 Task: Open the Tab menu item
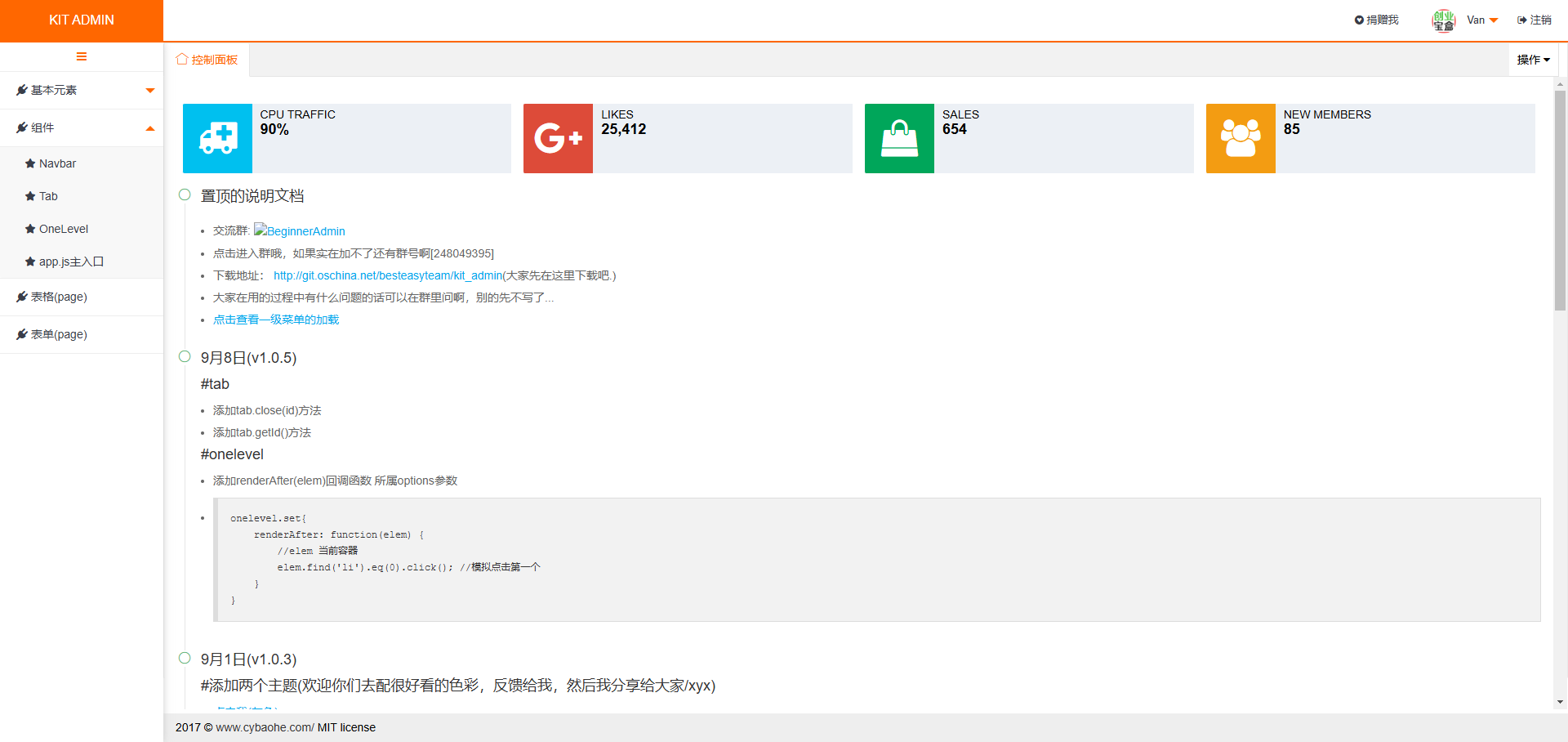click(x=82, y=196)
